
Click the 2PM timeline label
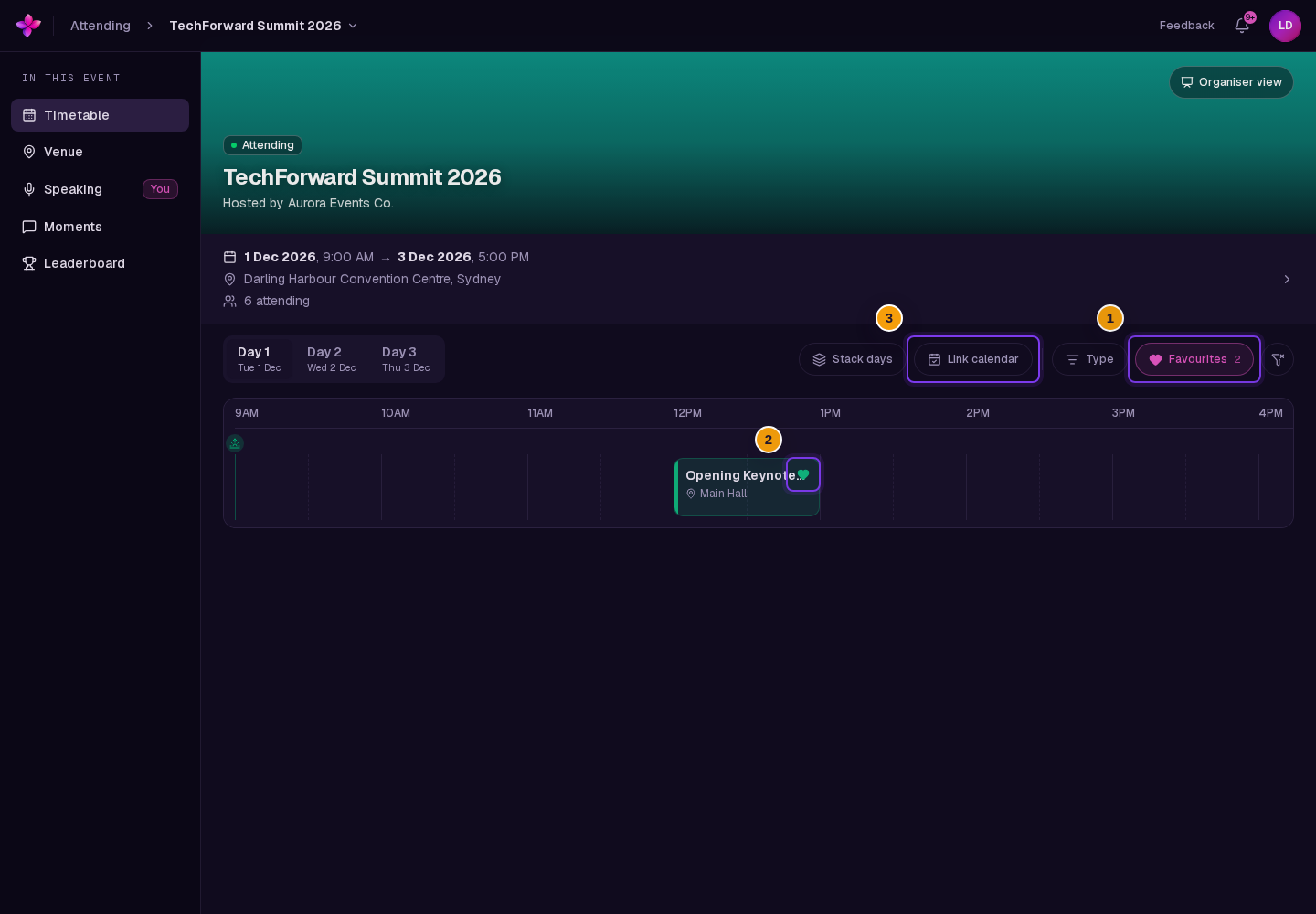[x=978, y=413]
